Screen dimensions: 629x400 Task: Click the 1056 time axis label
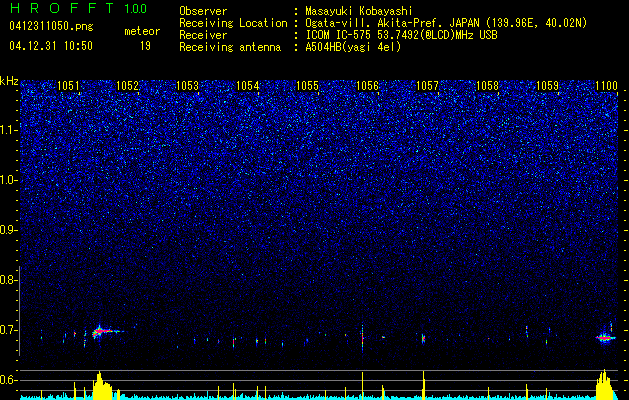pyautogui.click(x=367, y=86)
